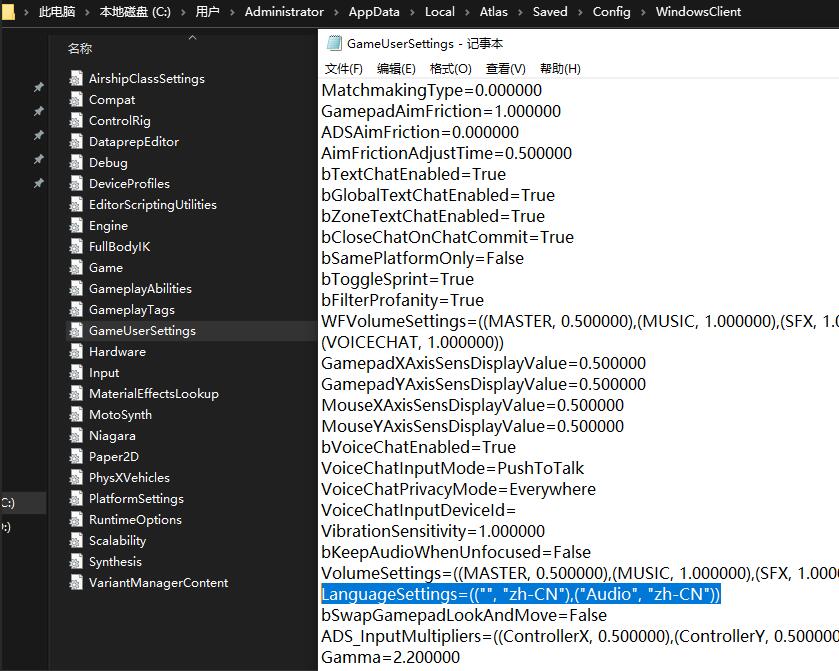839x671 pixels.
Task: Click the VibrationSensitivity=1.000000 line
Action: coord(433,531)
